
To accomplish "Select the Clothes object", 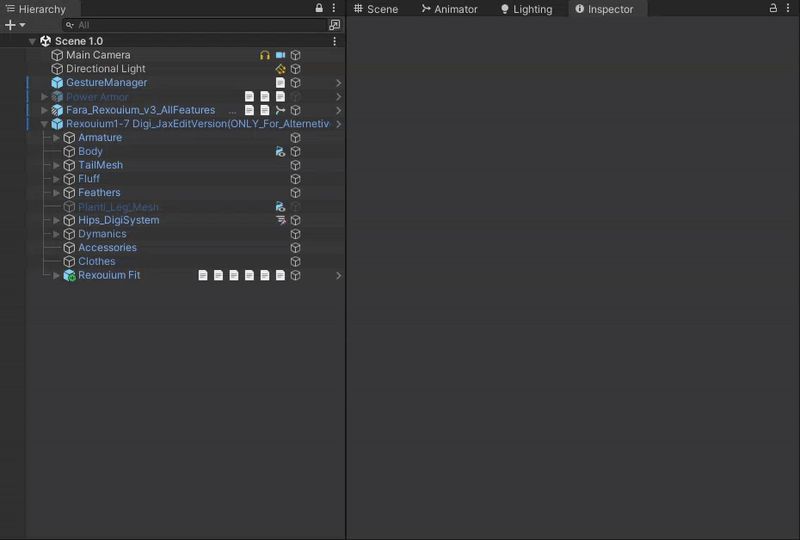I will click(x=96, y=262).
